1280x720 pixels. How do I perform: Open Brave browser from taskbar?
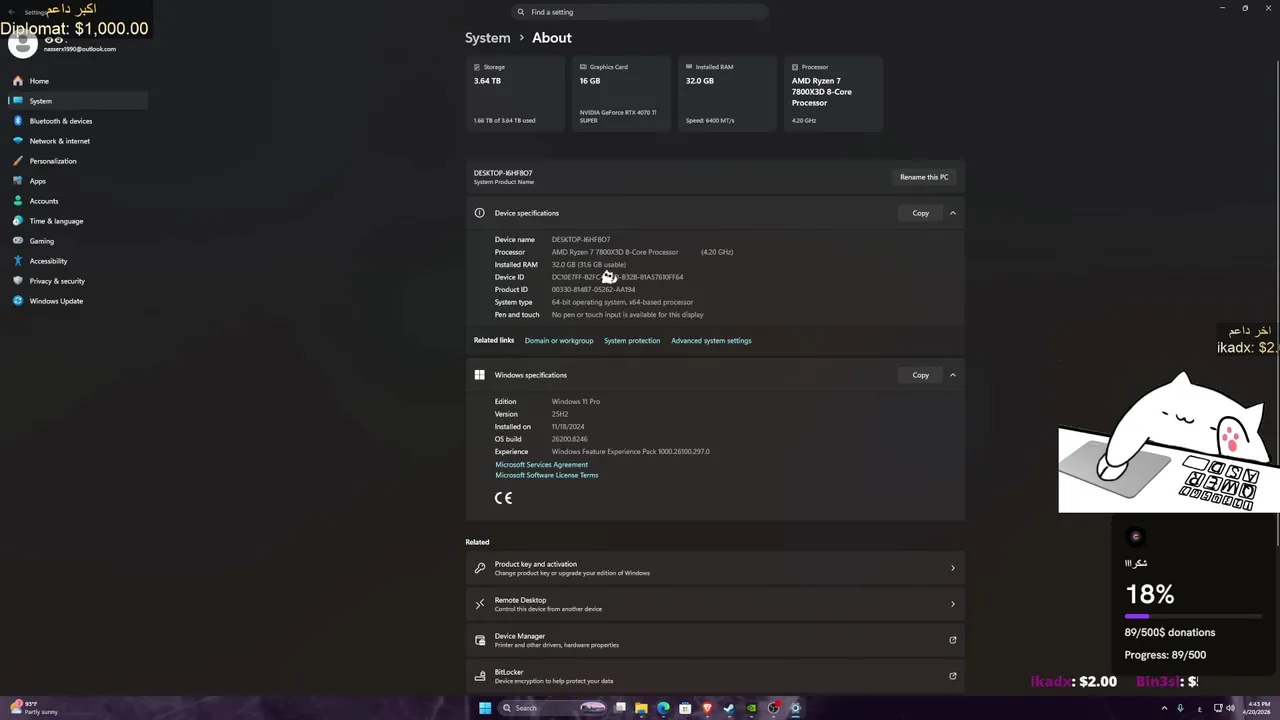[x=707, y=708]
